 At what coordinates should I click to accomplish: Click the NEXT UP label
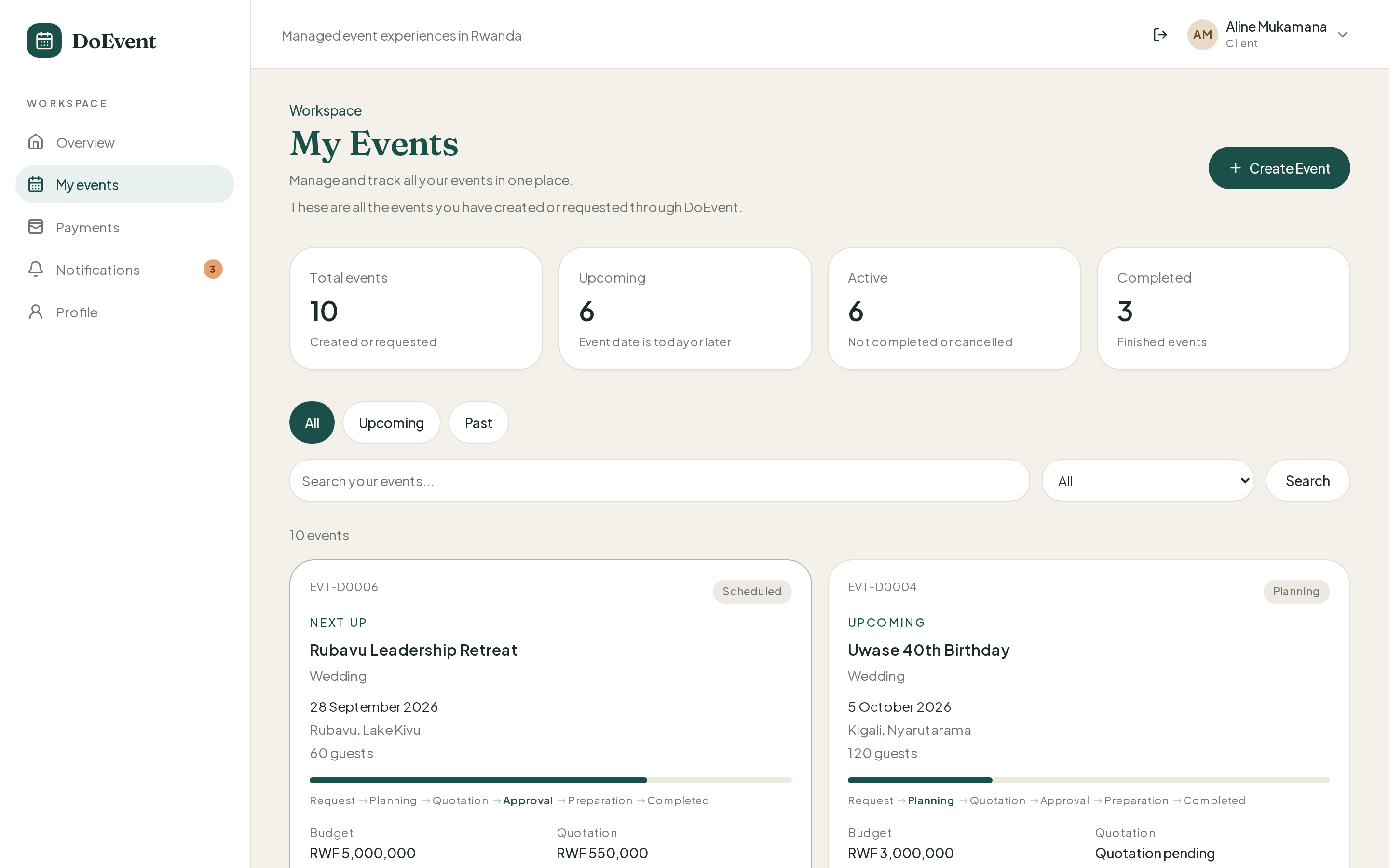coord(338,622)
